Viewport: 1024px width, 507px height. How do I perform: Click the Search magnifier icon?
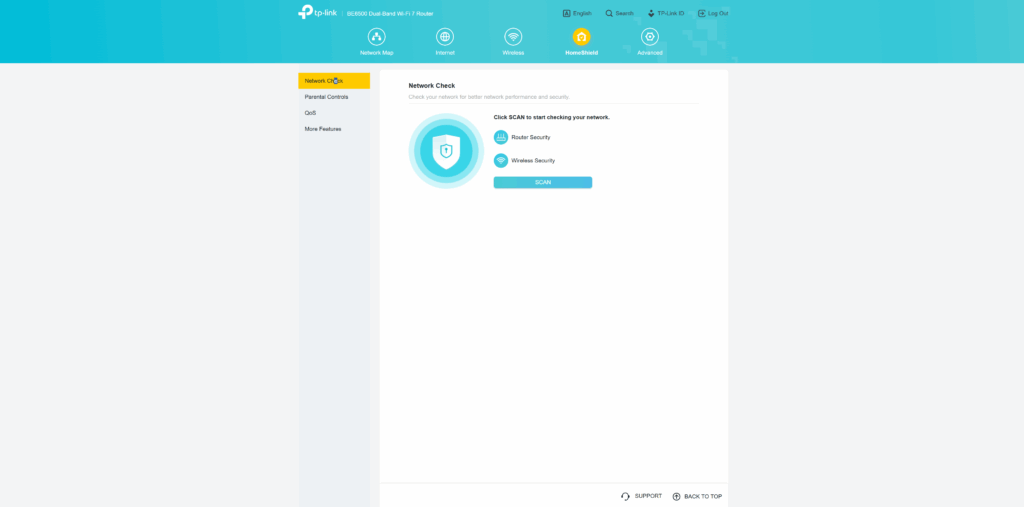click(609, 13)
